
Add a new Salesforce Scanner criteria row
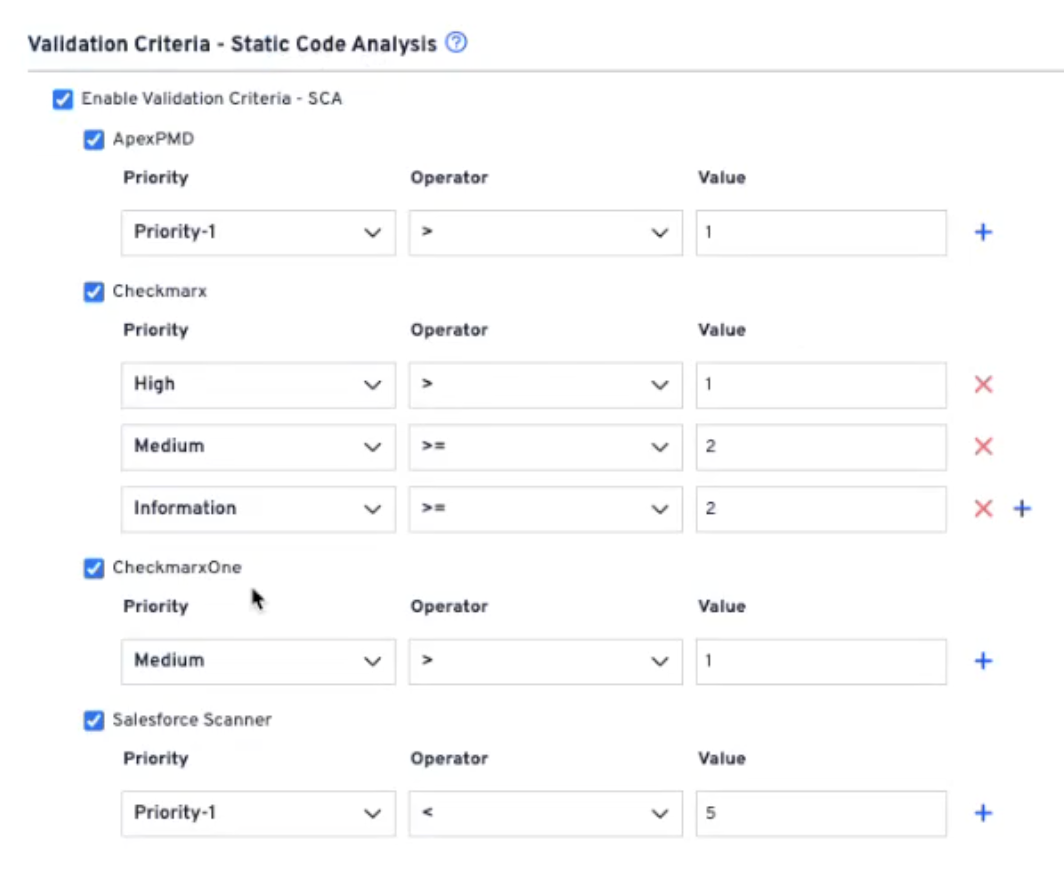coord(983,813)
